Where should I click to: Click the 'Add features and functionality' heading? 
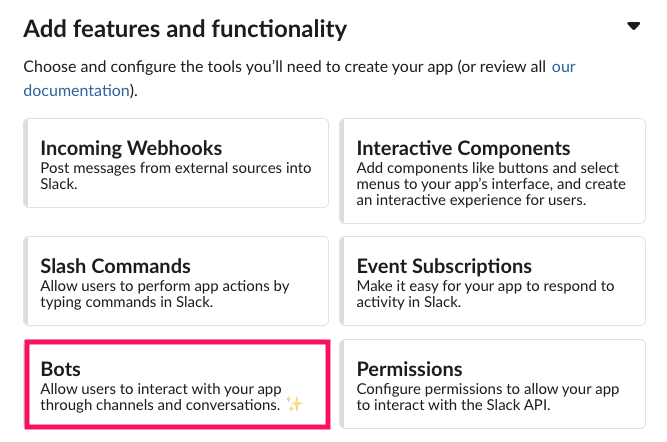pos(185,29)
